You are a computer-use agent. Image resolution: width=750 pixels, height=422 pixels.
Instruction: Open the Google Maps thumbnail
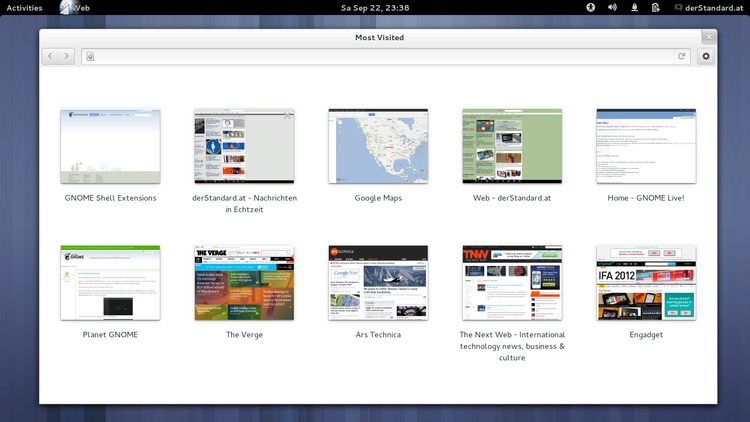378,146
